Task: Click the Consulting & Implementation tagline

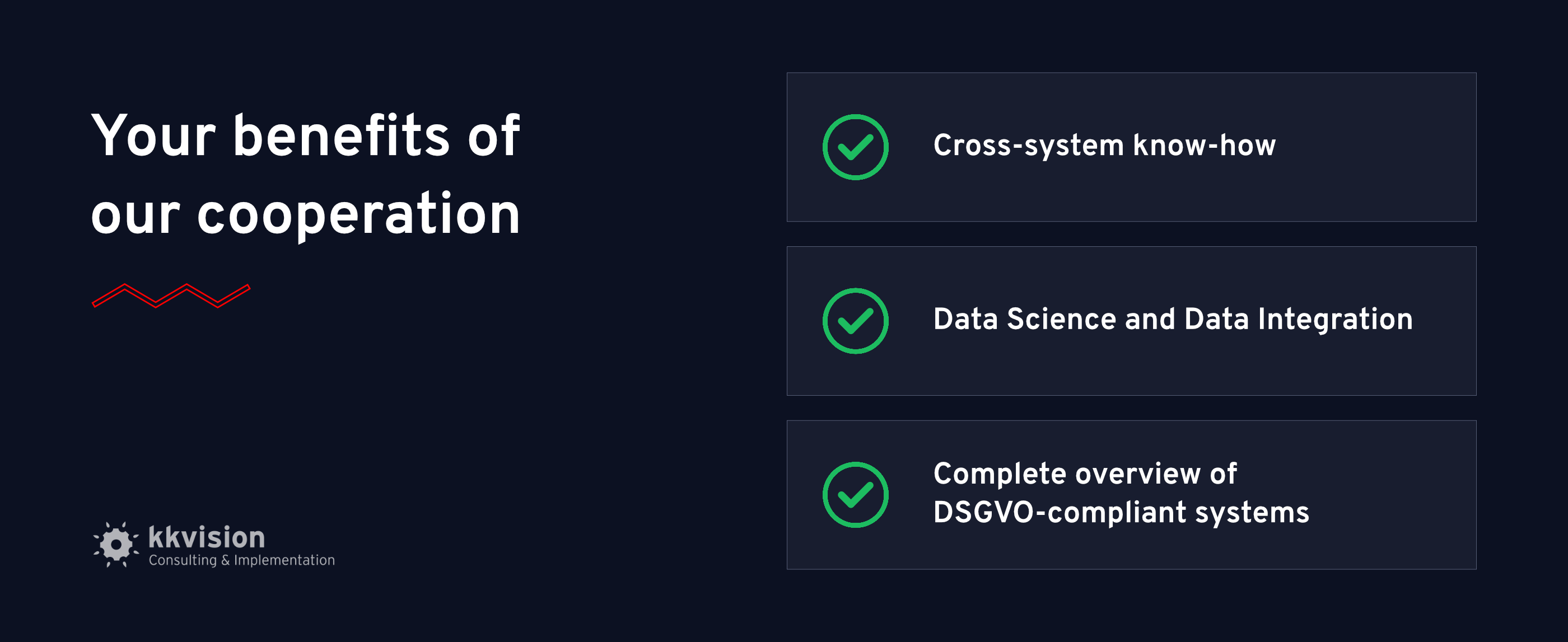Action: click(242, 560)
